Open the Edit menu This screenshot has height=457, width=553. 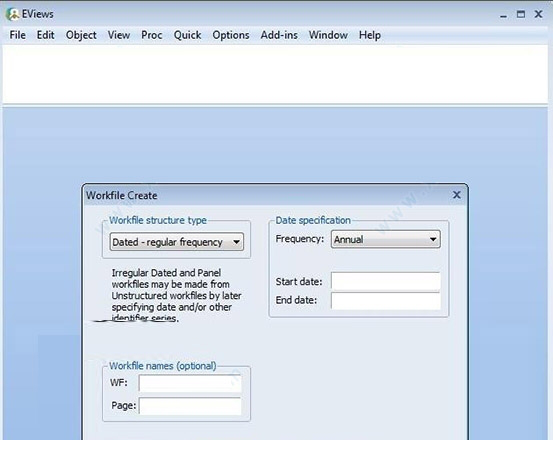pyautogui.click(x=45, y=35)
